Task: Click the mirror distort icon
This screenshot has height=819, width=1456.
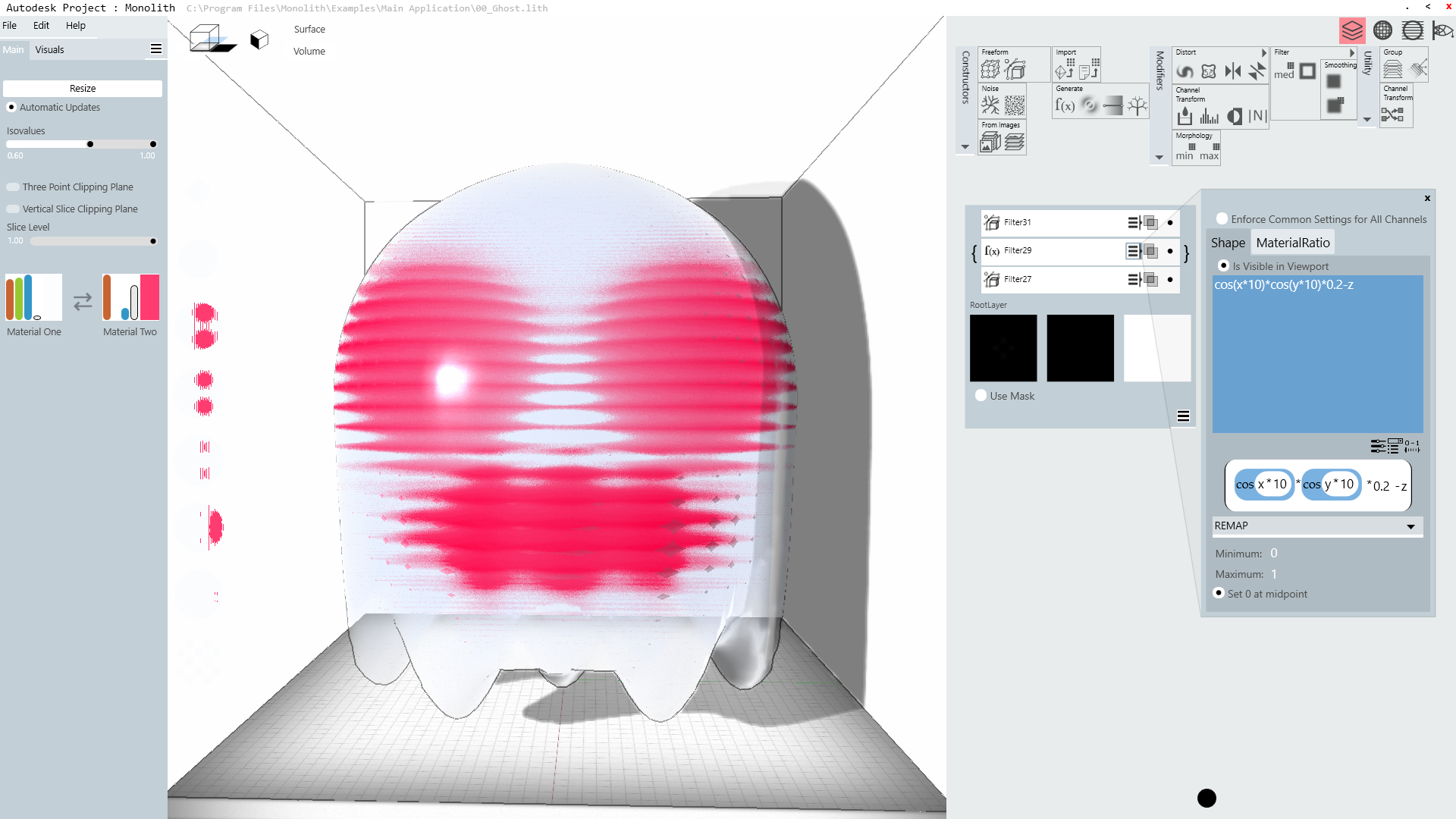Action: click(1233, 72)
